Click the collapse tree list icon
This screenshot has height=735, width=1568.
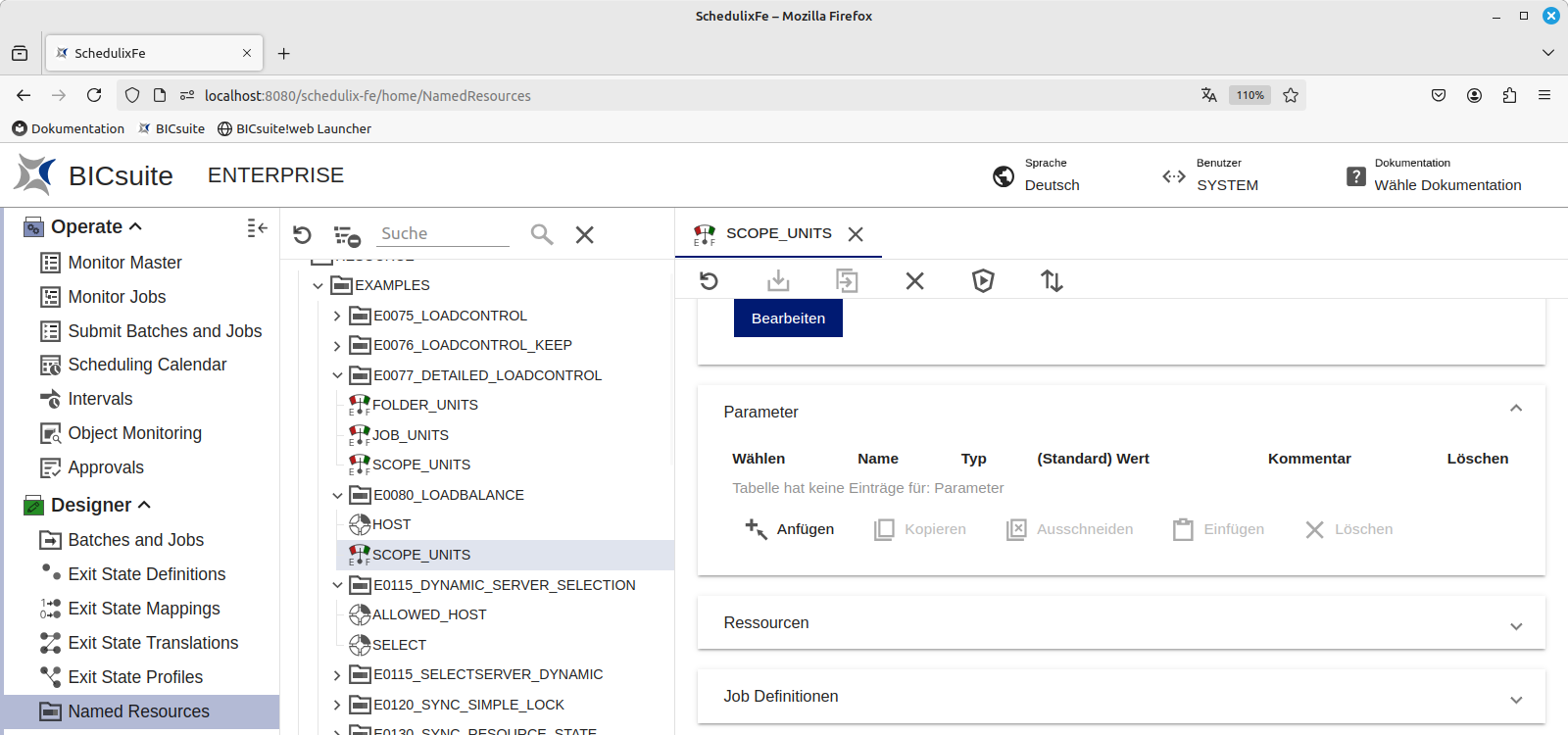(347, 235)
